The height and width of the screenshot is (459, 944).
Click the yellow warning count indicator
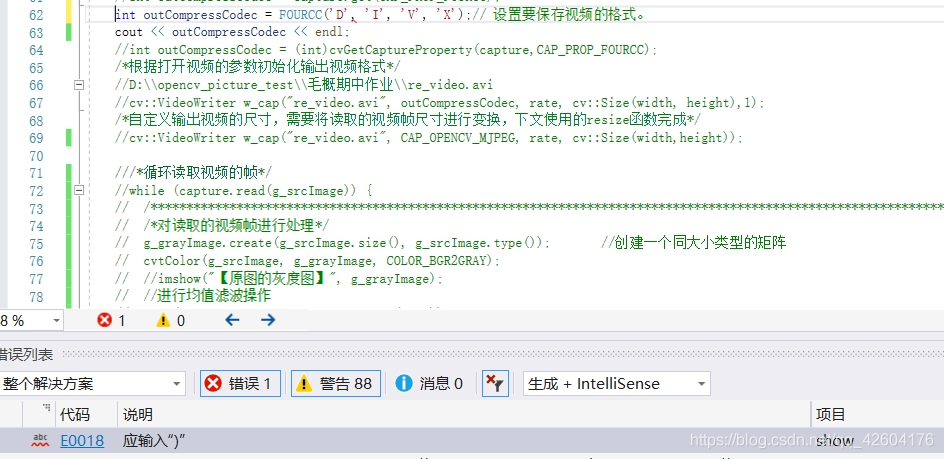point(171,320)
